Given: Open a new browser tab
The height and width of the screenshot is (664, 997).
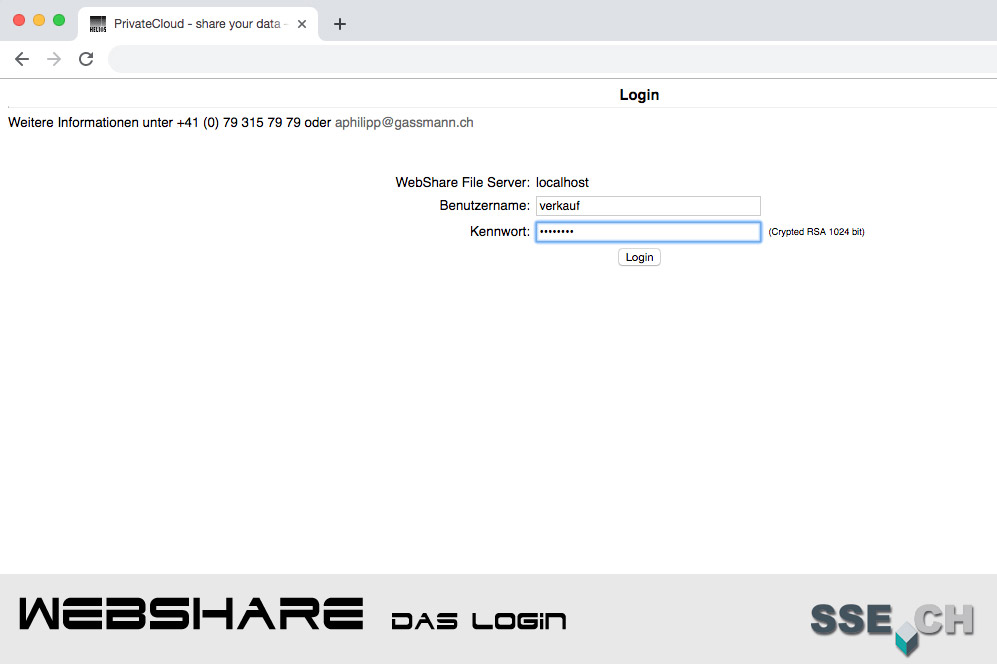Looking at the screenshot, I should (340, 24).
